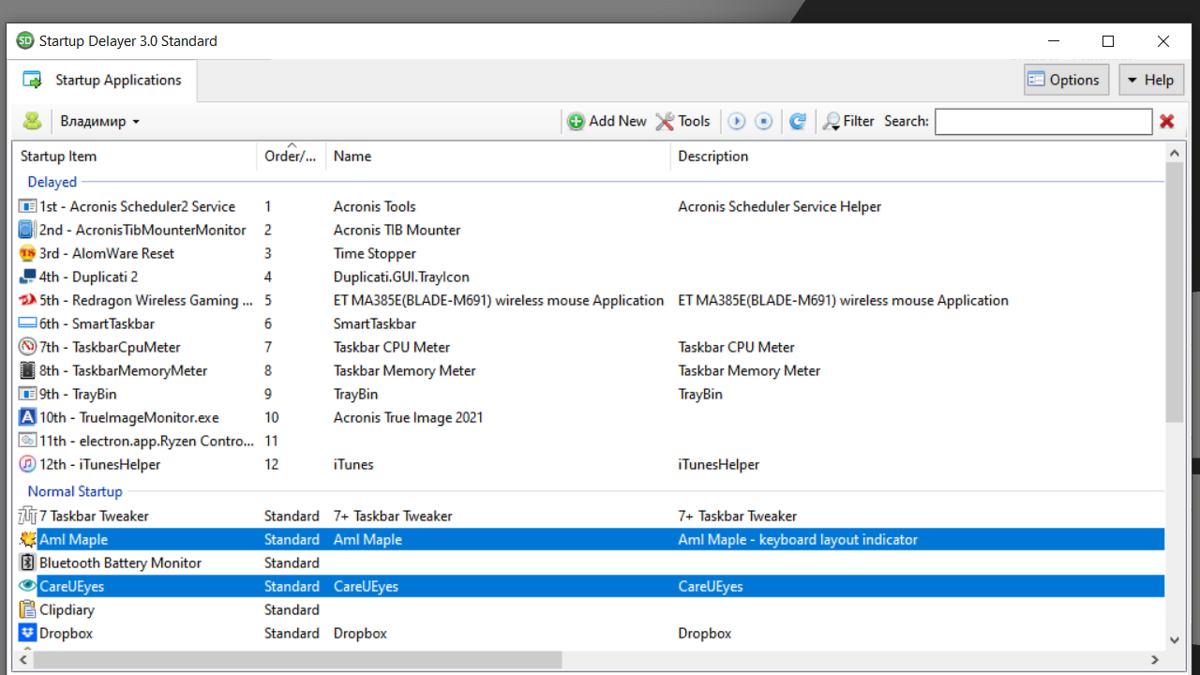Click the 7 Taskbar Tweaker row icon

28,516
